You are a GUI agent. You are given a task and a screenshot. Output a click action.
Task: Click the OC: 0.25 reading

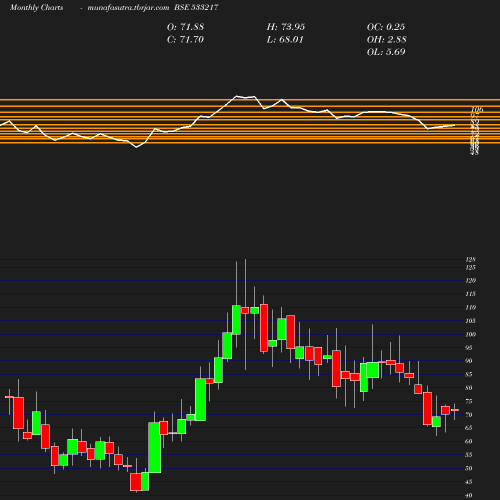(386, 27)
